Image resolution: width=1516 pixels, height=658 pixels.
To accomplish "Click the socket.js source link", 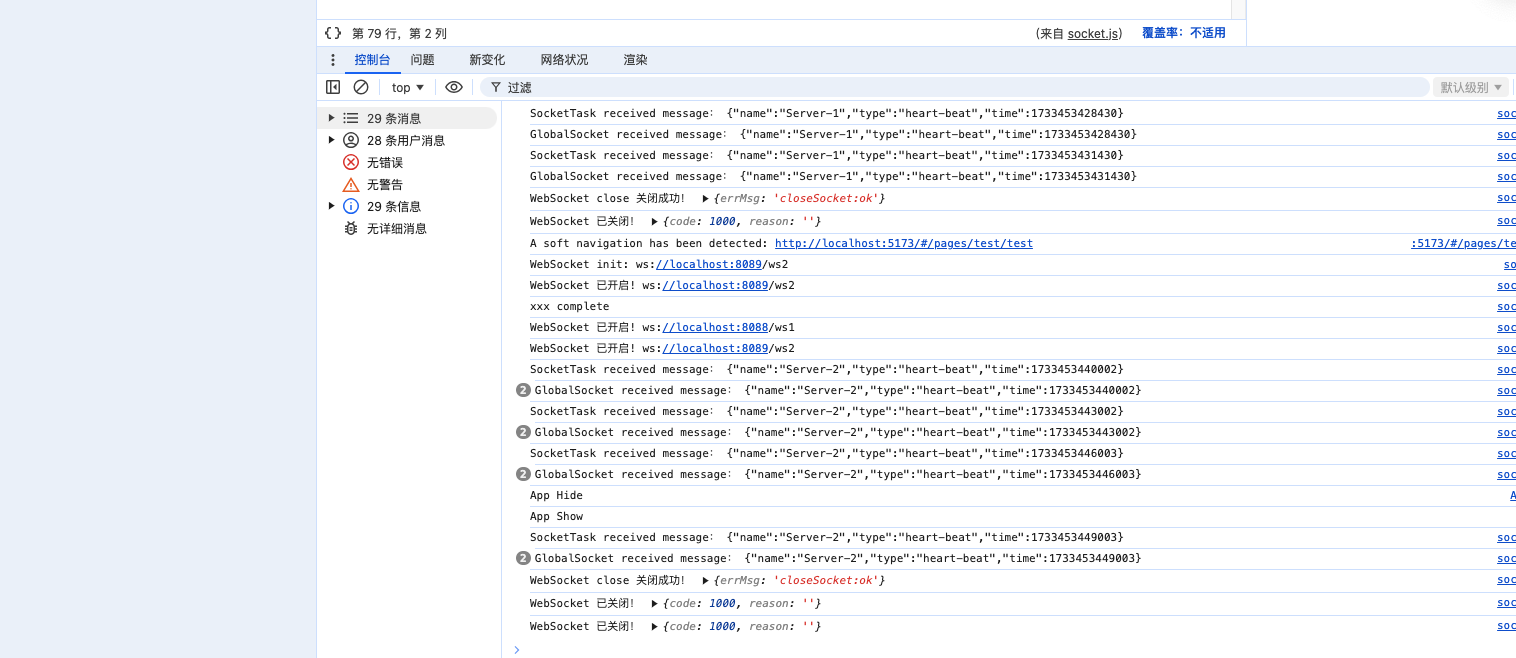I will click(x=1092, y=33).
